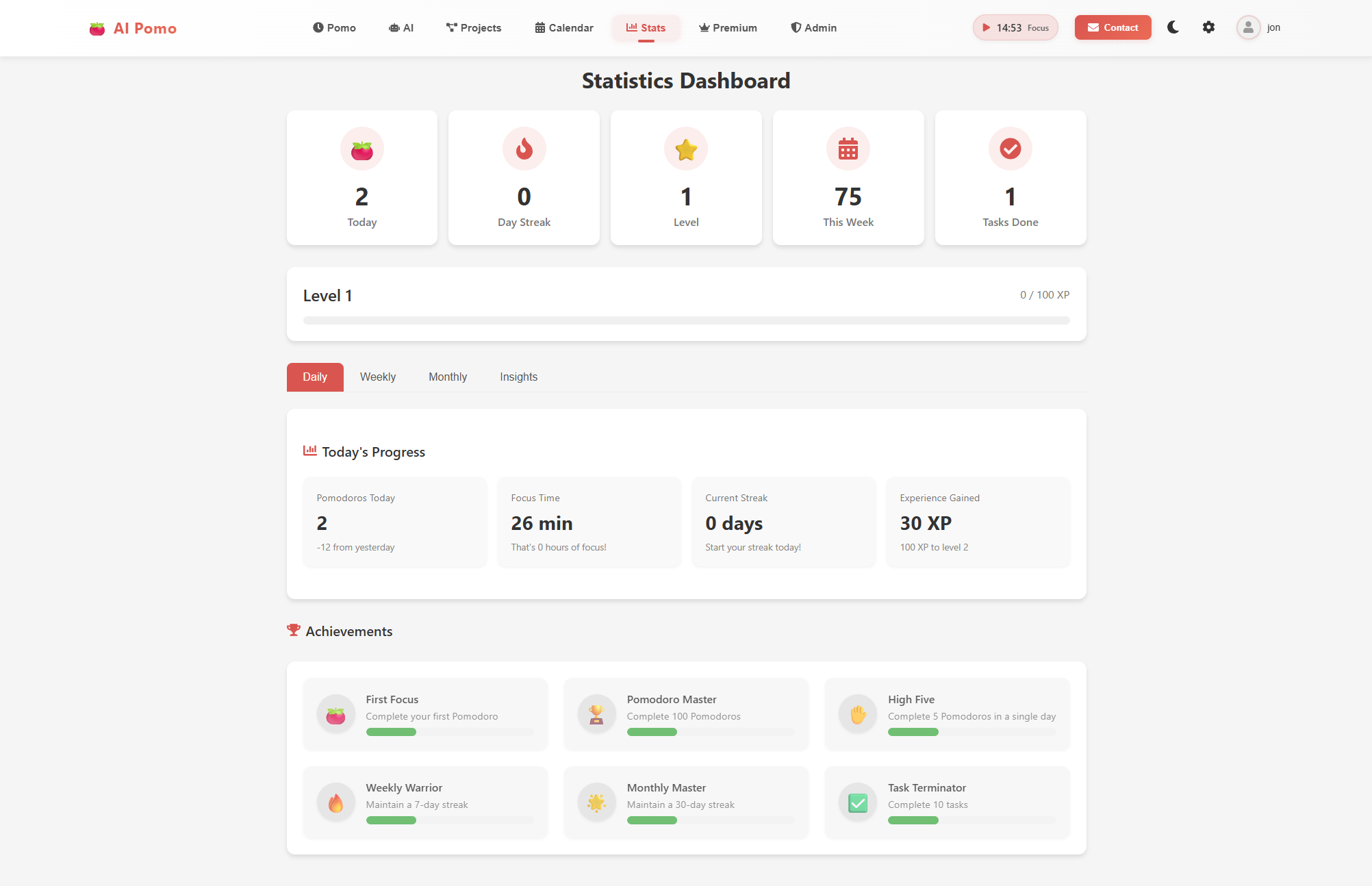Image resolution: width=1372 pixels, height=886 pixels.
Task: Click the Task Terminator checkbox icon
Action: tap(858, 802)
